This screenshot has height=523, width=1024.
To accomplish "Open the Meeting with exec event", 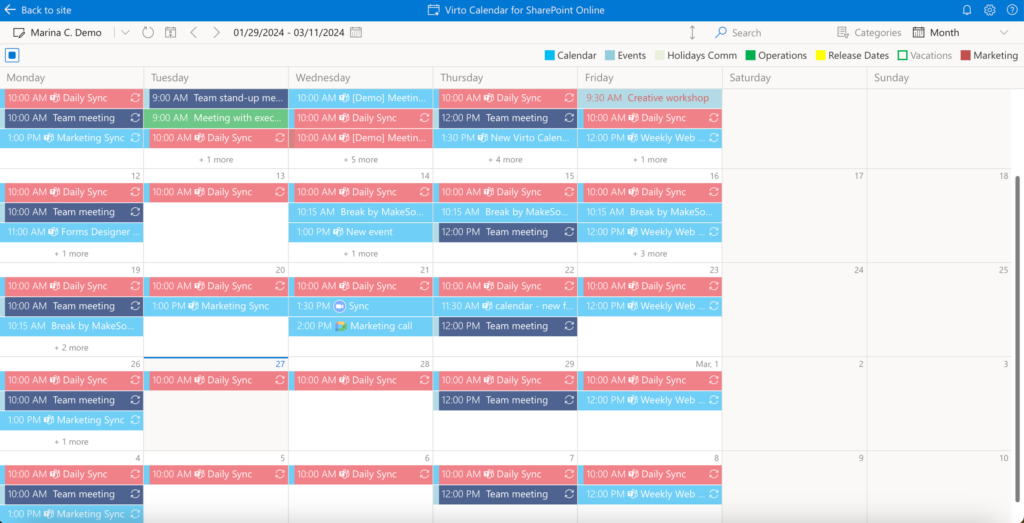I will (216, 118).
